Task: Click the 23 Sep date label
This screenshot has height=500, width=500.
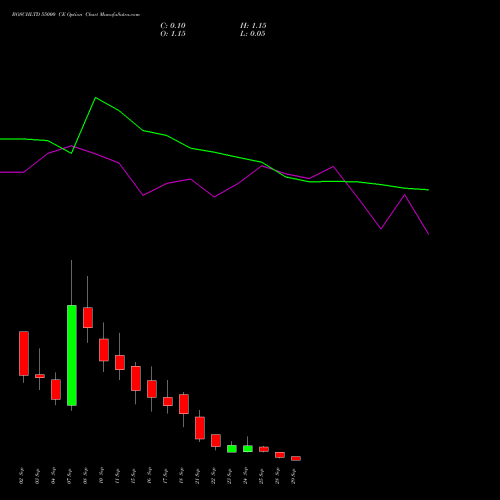Action: 230,476
